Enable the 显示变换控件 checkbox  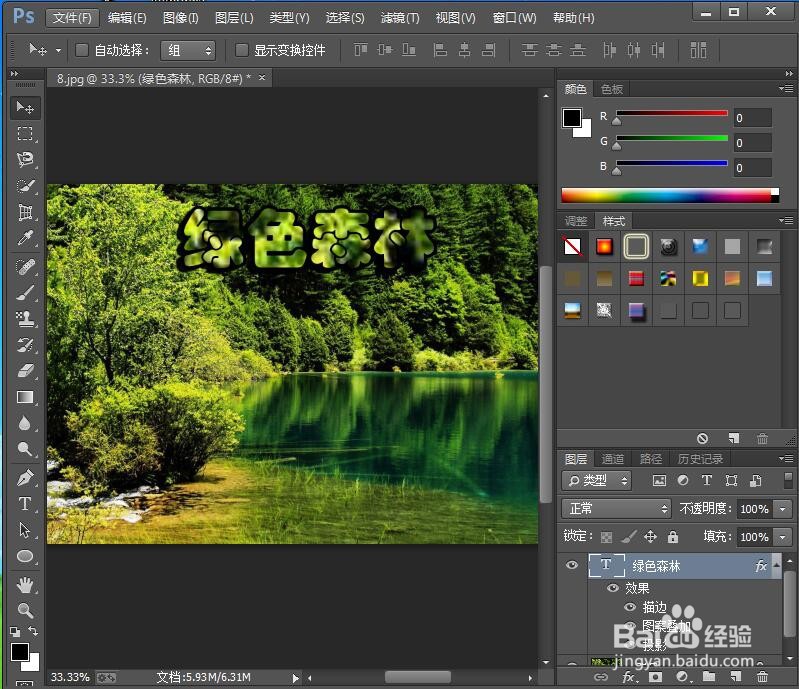(242, 50)
